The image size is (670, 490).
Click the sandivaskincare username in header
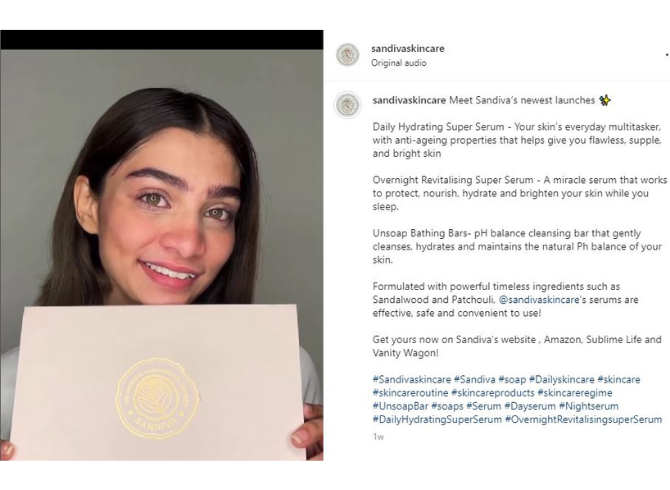click(x=408, y=48)
